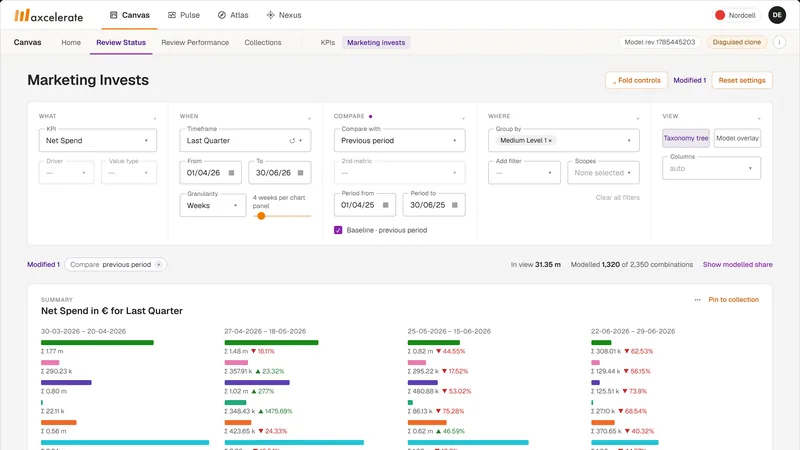Click the Period to field 30/06/25
This screenshot has width=800, height=450.
point(434,205)
